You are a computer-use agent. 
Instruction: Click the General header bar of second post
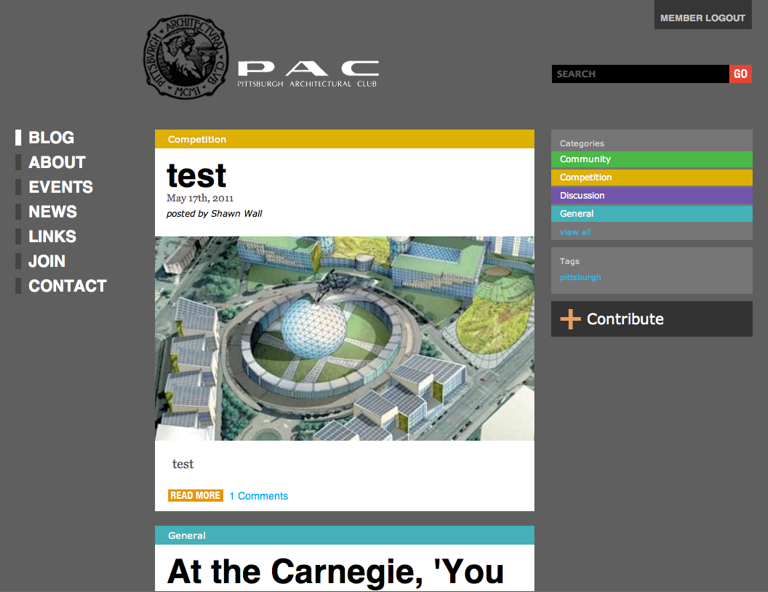[x=344, y=535]
